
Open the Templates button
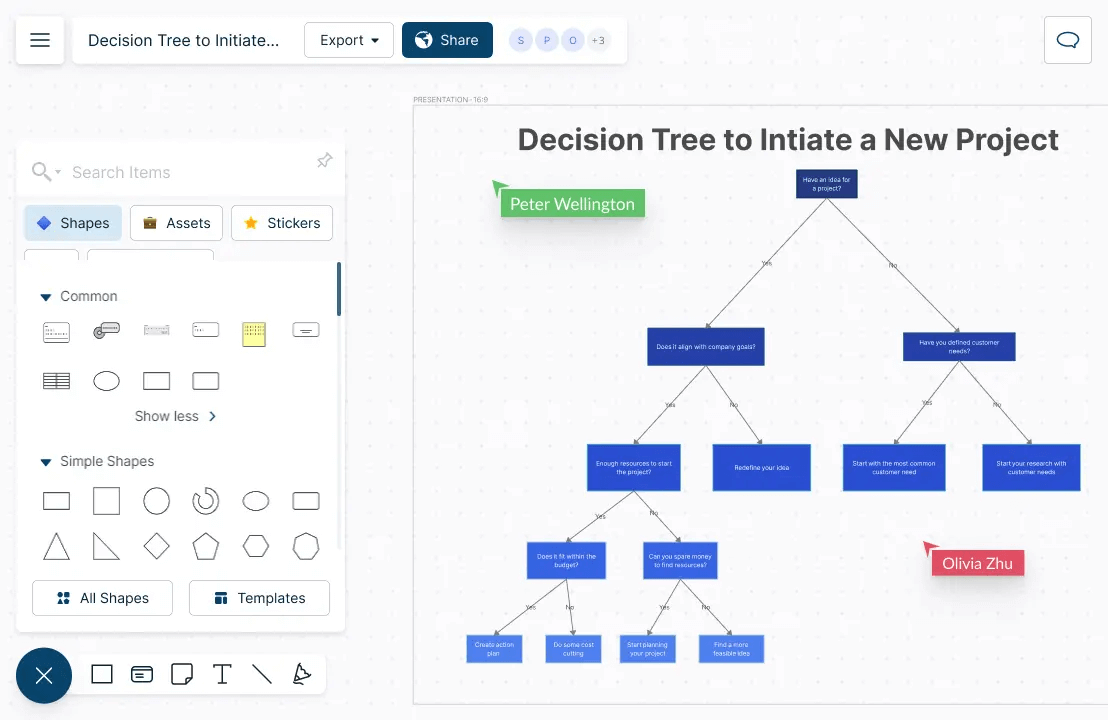(x=259, y=598)
